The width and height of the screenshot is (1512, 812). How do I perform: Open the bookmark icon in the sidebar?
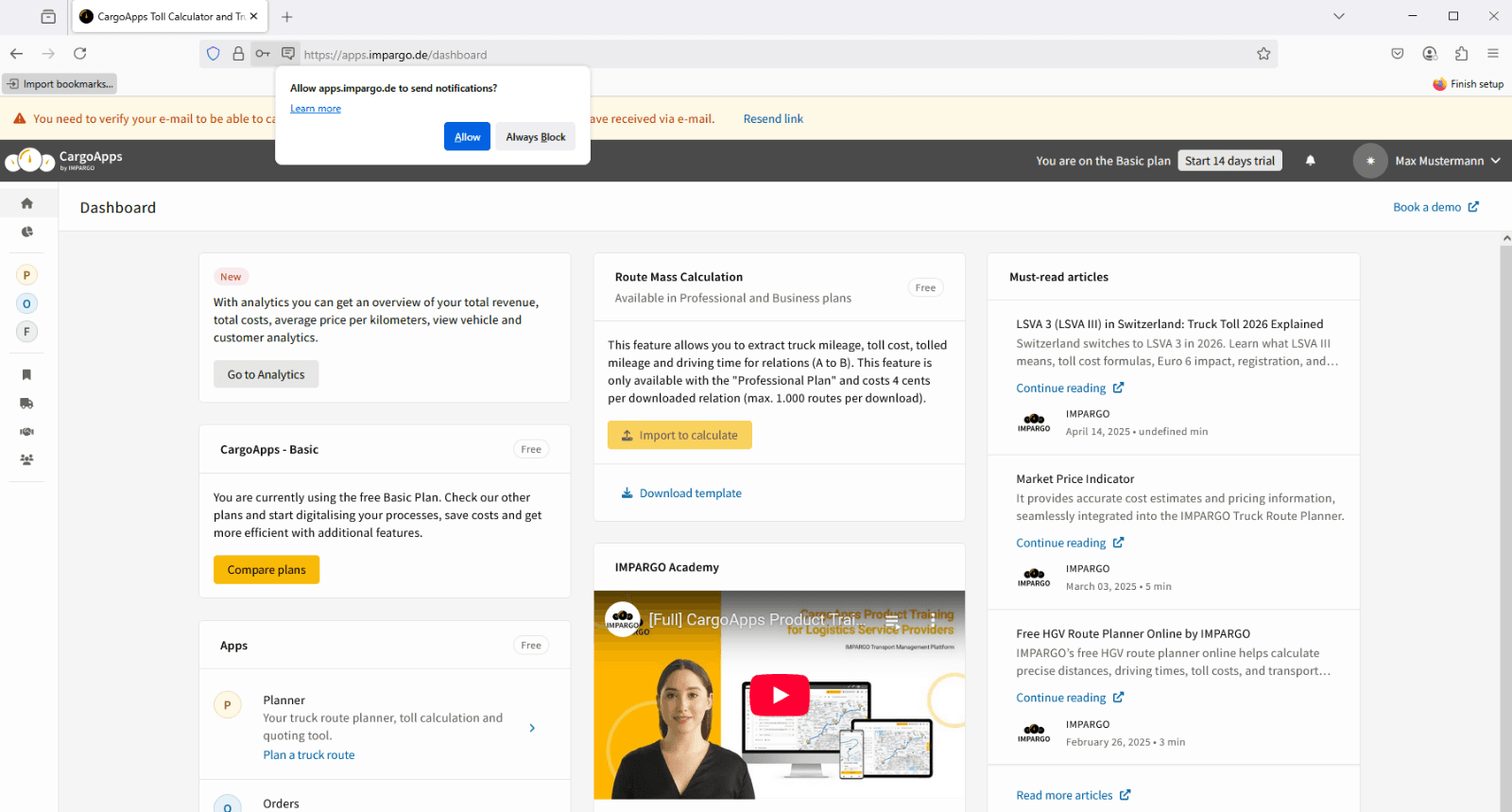(x=26, y=375)
